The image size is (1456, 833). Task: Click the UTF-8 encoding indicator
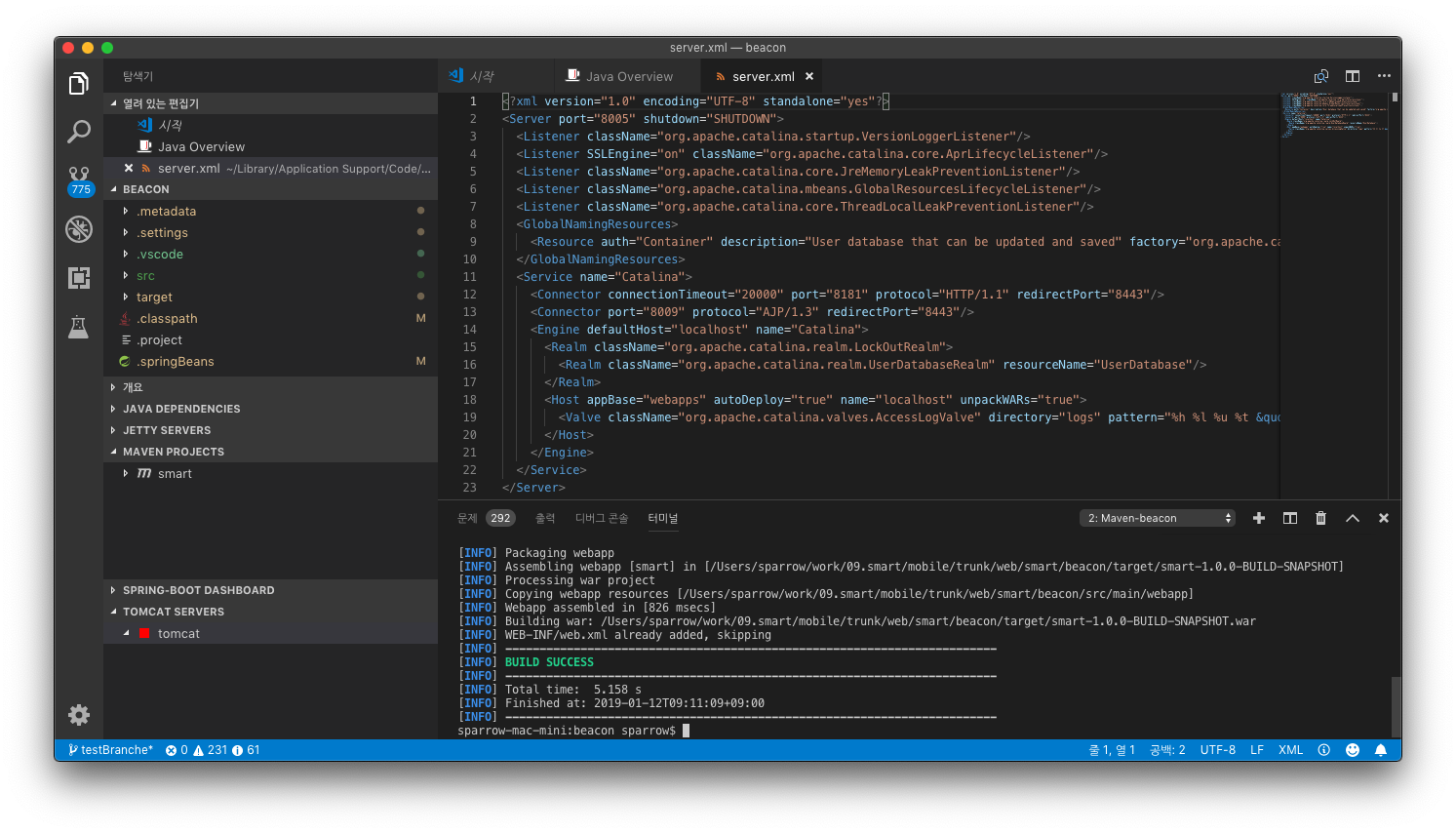[1217, 749]
